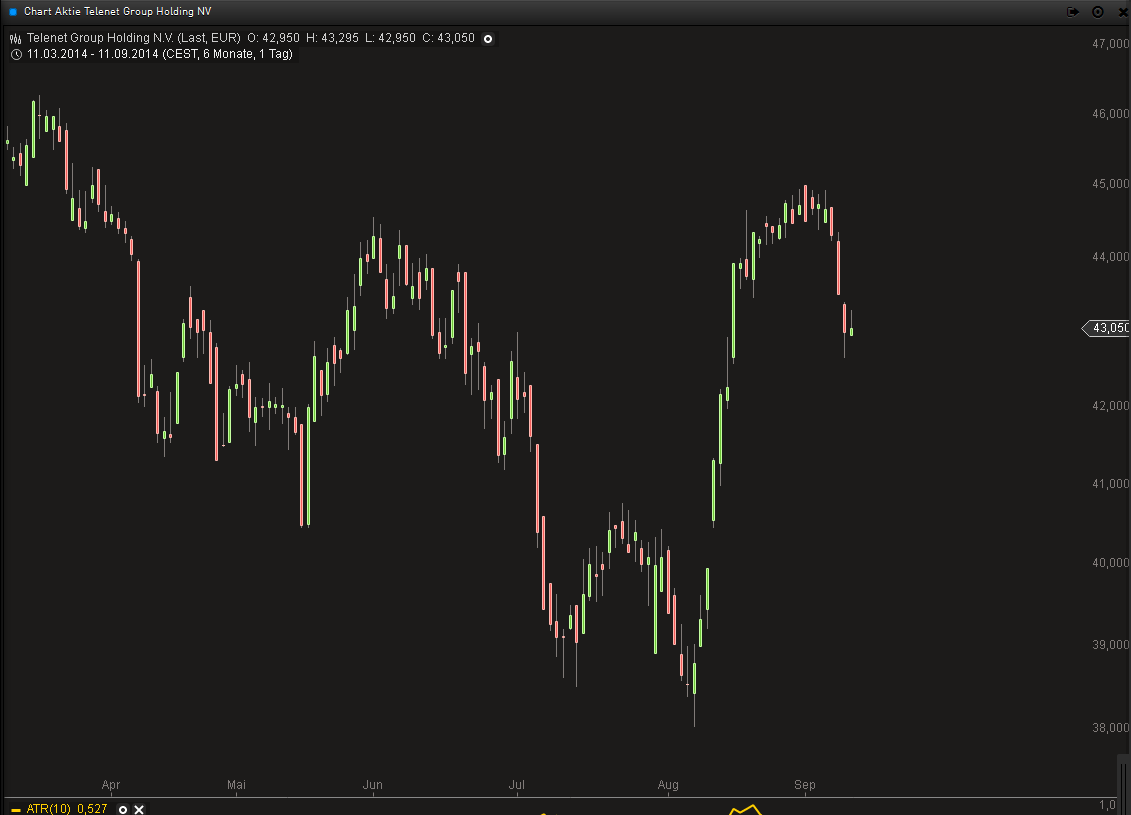1131x815 pixels.
Task: Click the 38,000 label on the price axis
Action: pyautogui.click(x=1111, y=727)
